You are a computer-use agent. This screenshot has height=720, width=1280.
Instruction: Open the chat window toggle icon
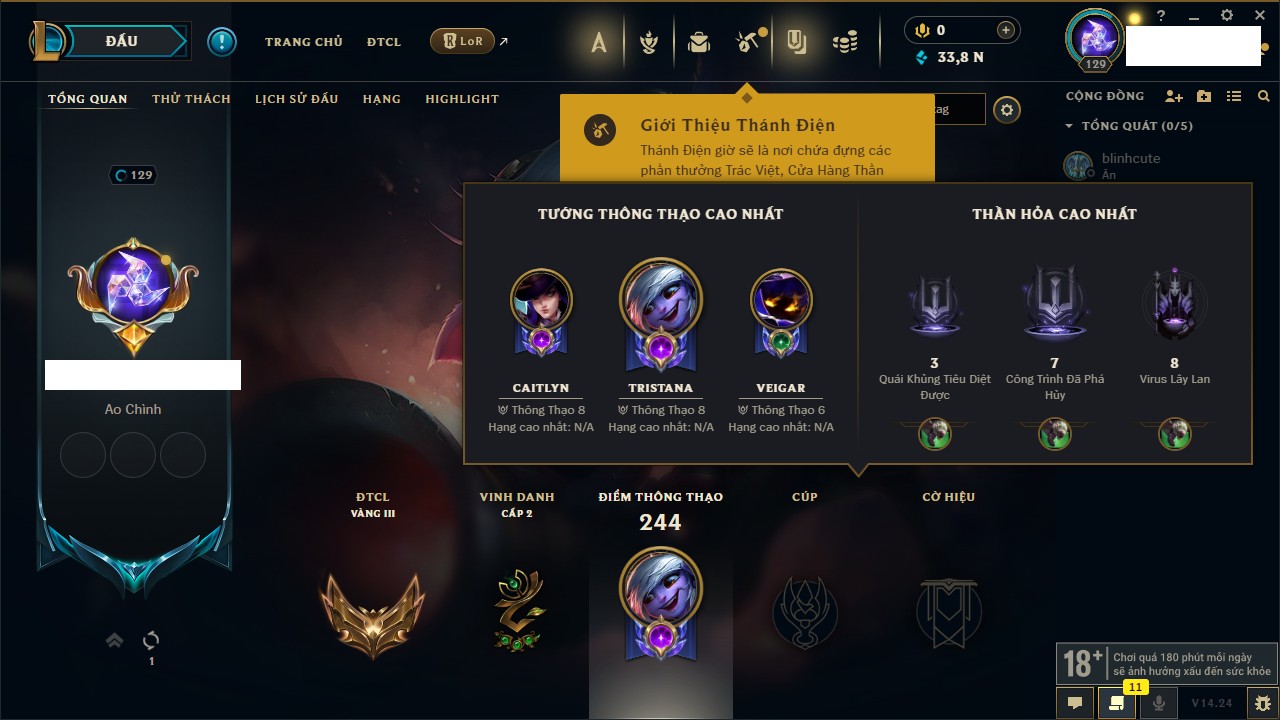[x=1075, y=702]
